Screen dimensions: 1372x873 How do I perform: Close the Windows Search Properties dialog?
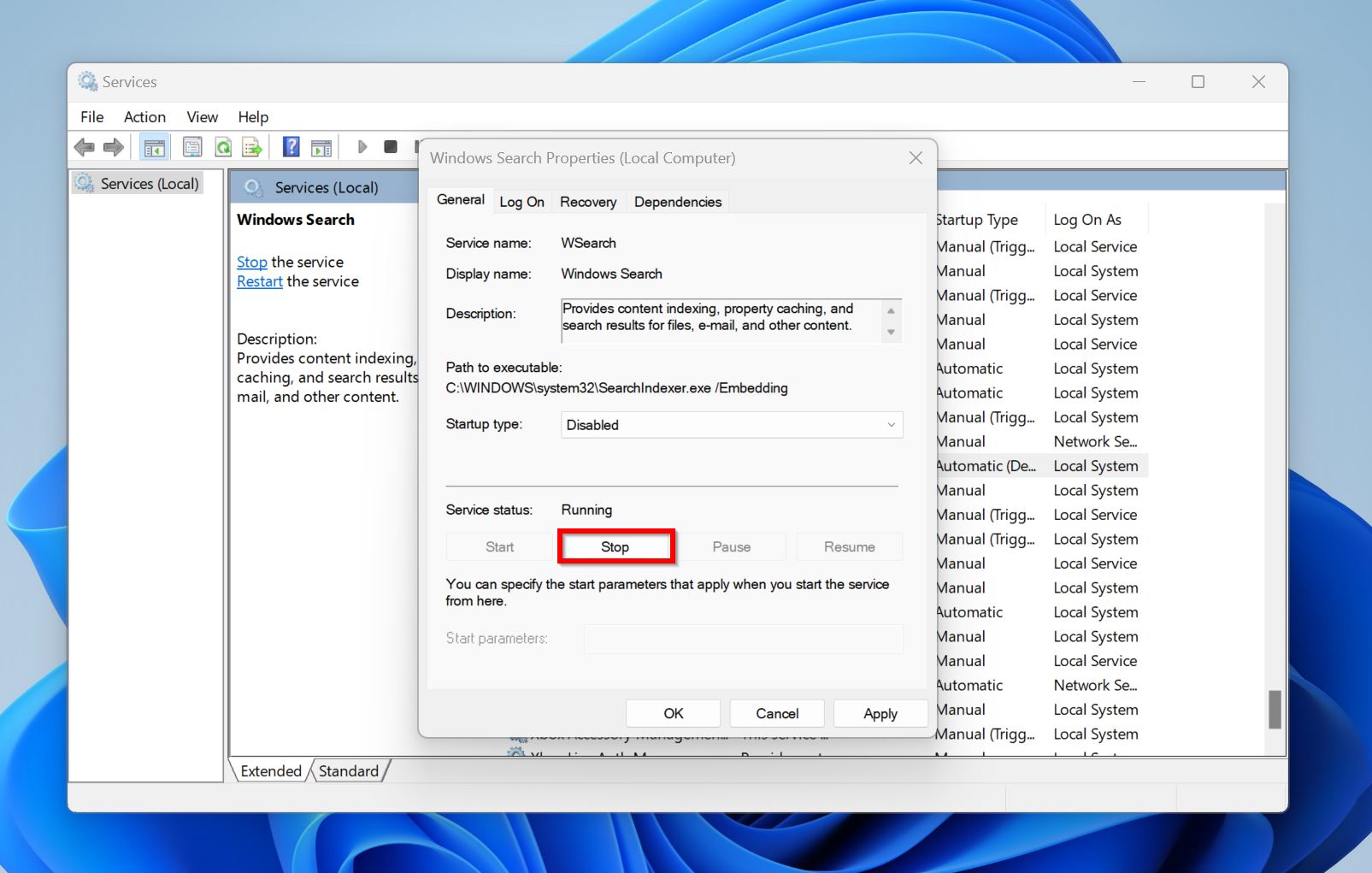click(x=916, y=158)
